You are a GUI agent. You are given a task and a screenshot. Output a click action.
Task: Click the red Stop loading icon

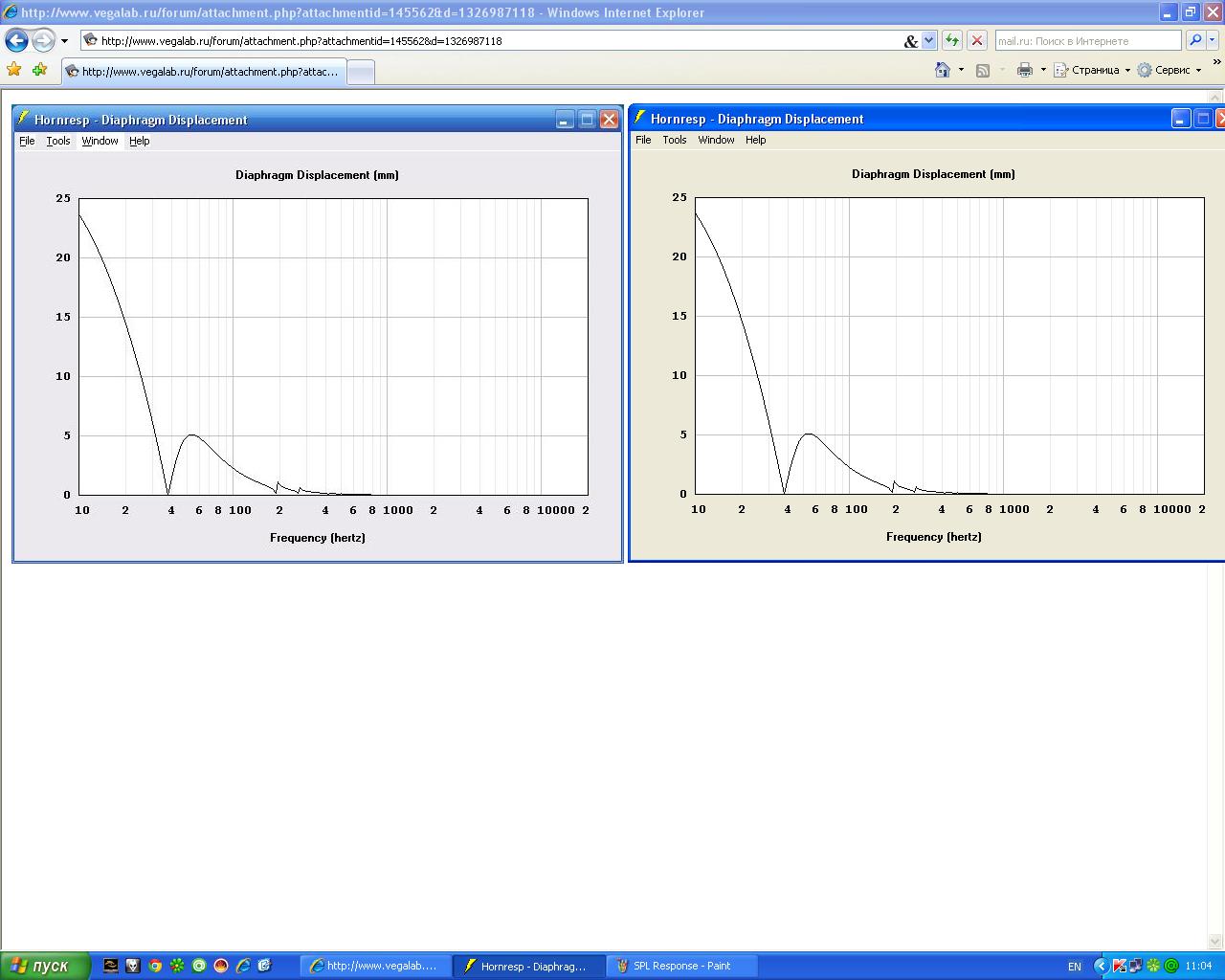point(976,40)
